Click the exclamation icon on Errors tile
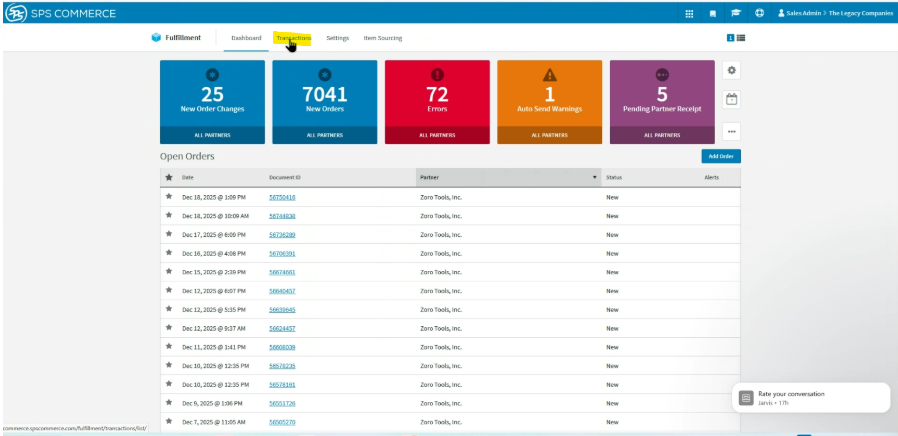The width and height of the screenshot is (898, 436). pos(437,74)
